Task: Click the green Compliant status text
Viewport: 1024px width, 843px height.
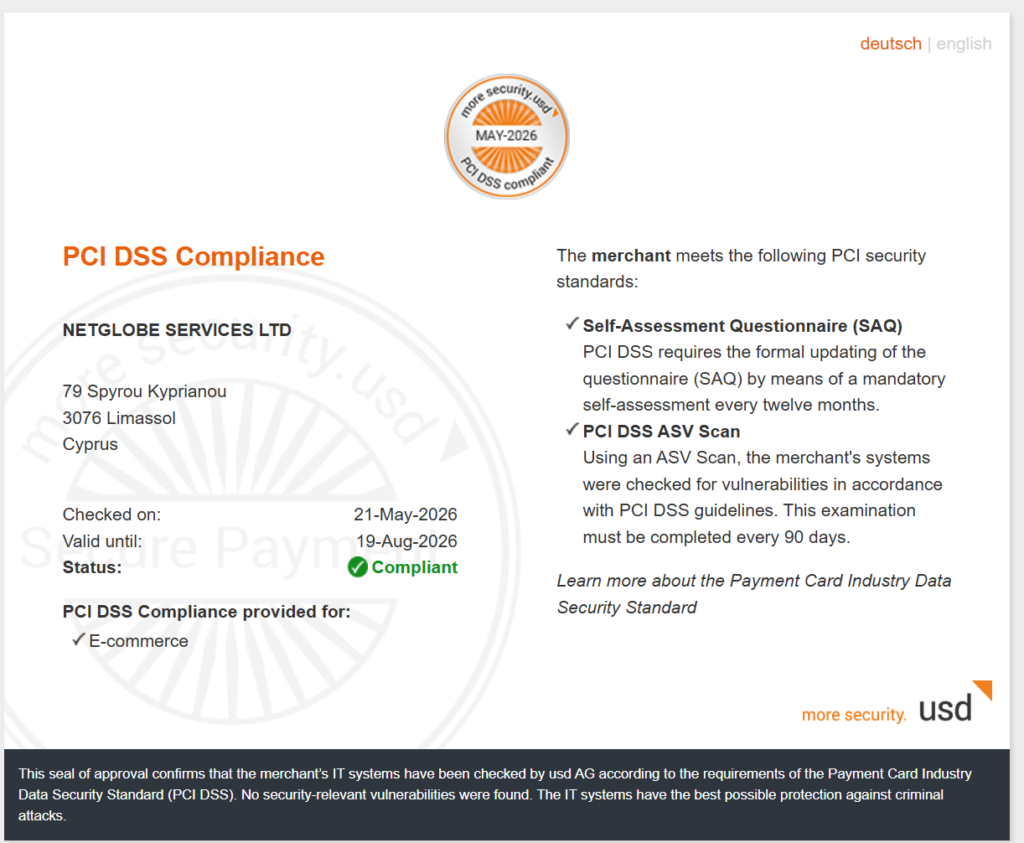Action: coord(415,567)
